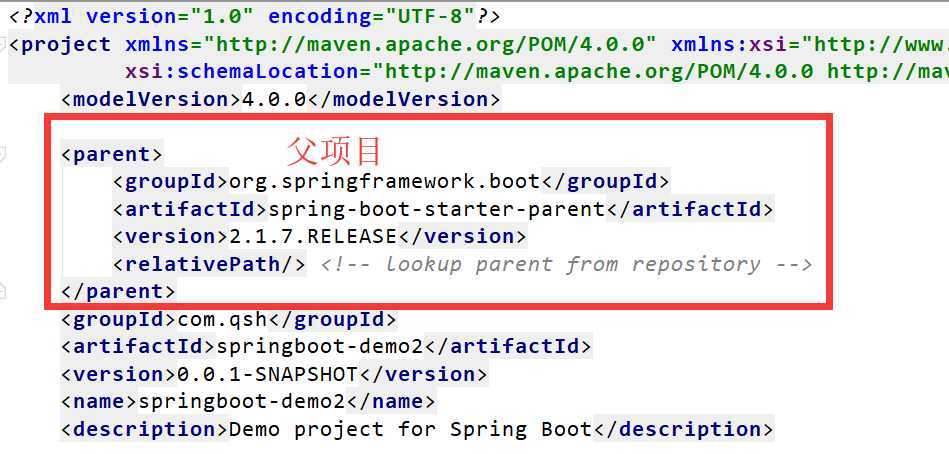Click the modelVersion value 4.0.0

click(274, 99)
